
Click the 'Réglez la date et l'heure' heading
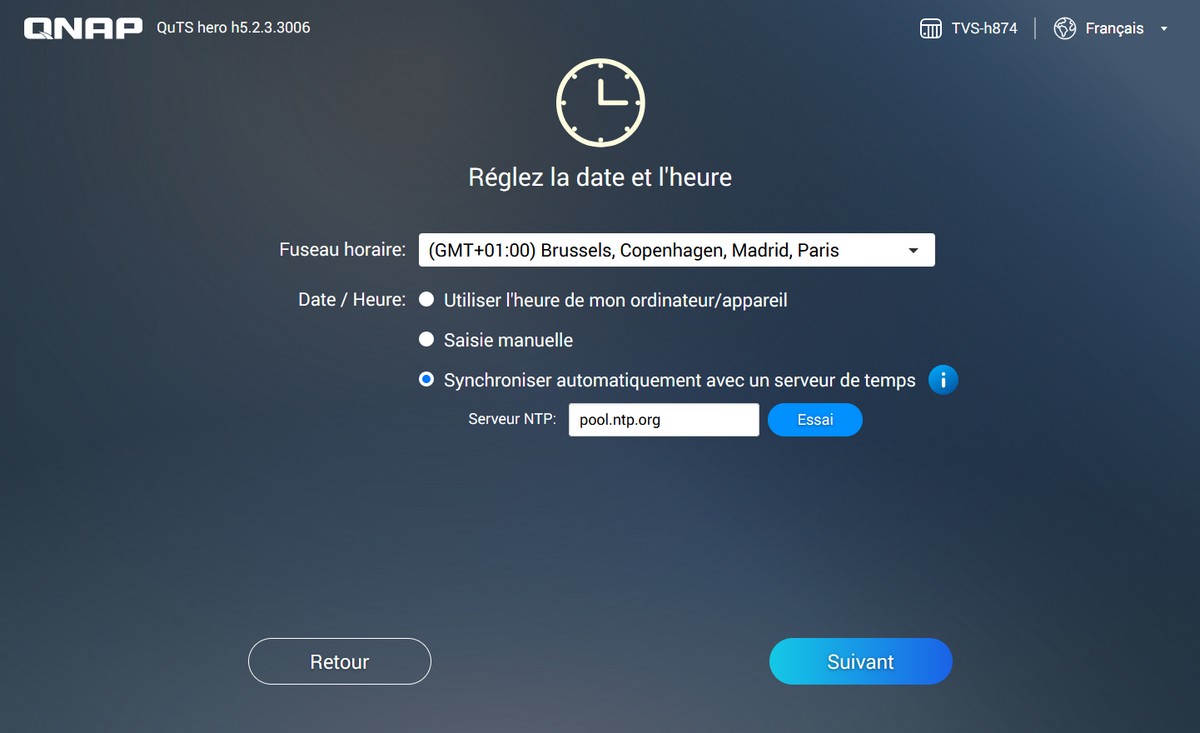click(600, 178)
